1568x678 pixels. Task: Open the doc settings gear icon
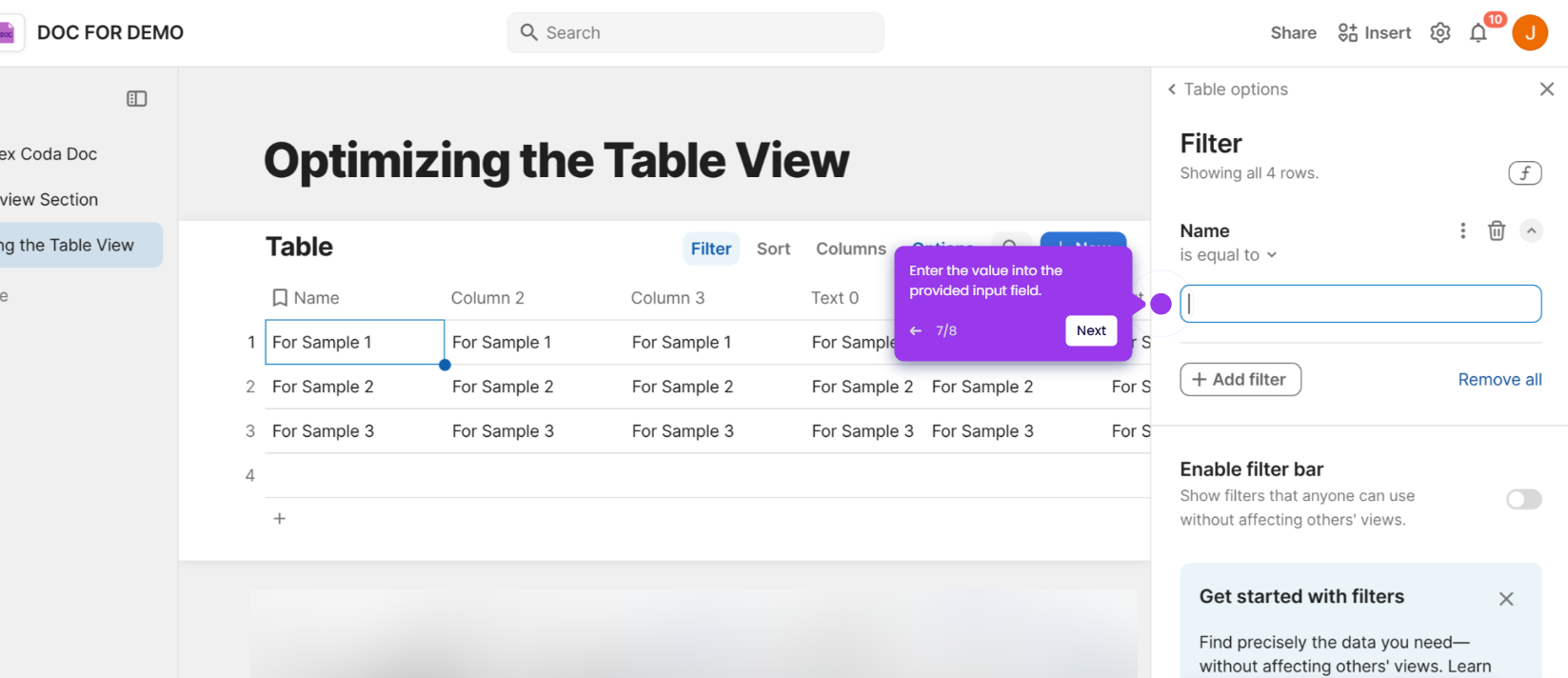pyautogui.click(x=1439, y=33)
